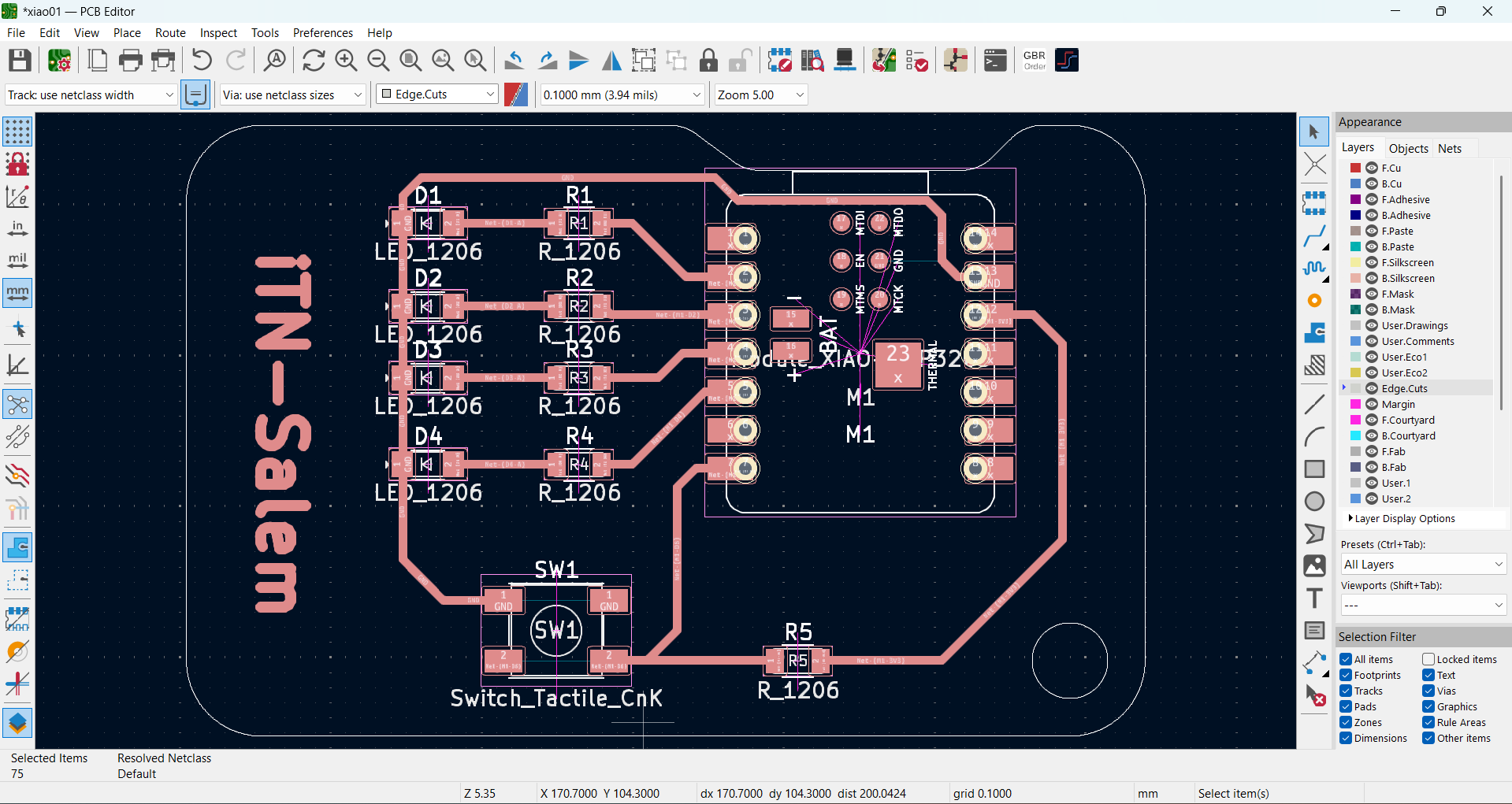Select the Add image tool
Screen dimensions: 1512x804
tap(1314, 566)
